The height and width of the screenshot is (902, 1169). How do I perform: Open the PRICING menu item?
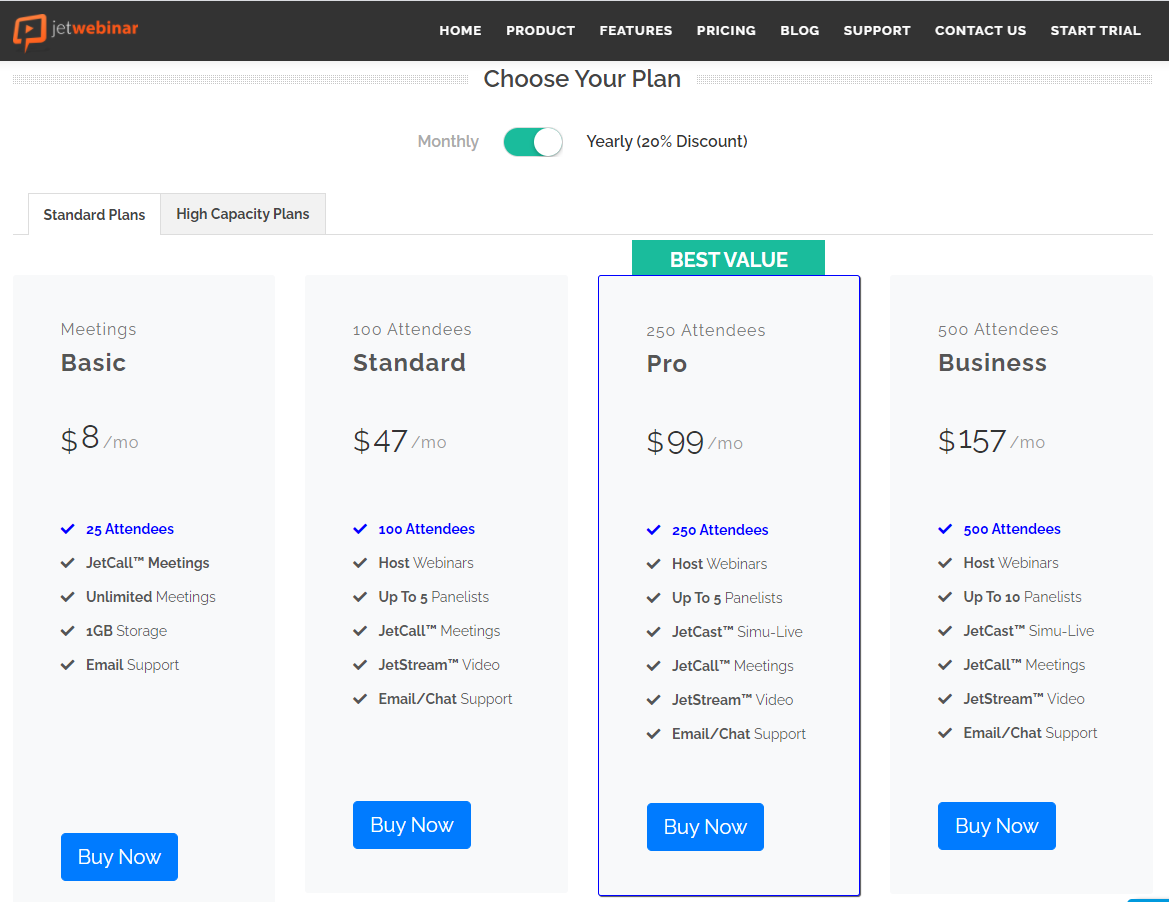(726, 31)
